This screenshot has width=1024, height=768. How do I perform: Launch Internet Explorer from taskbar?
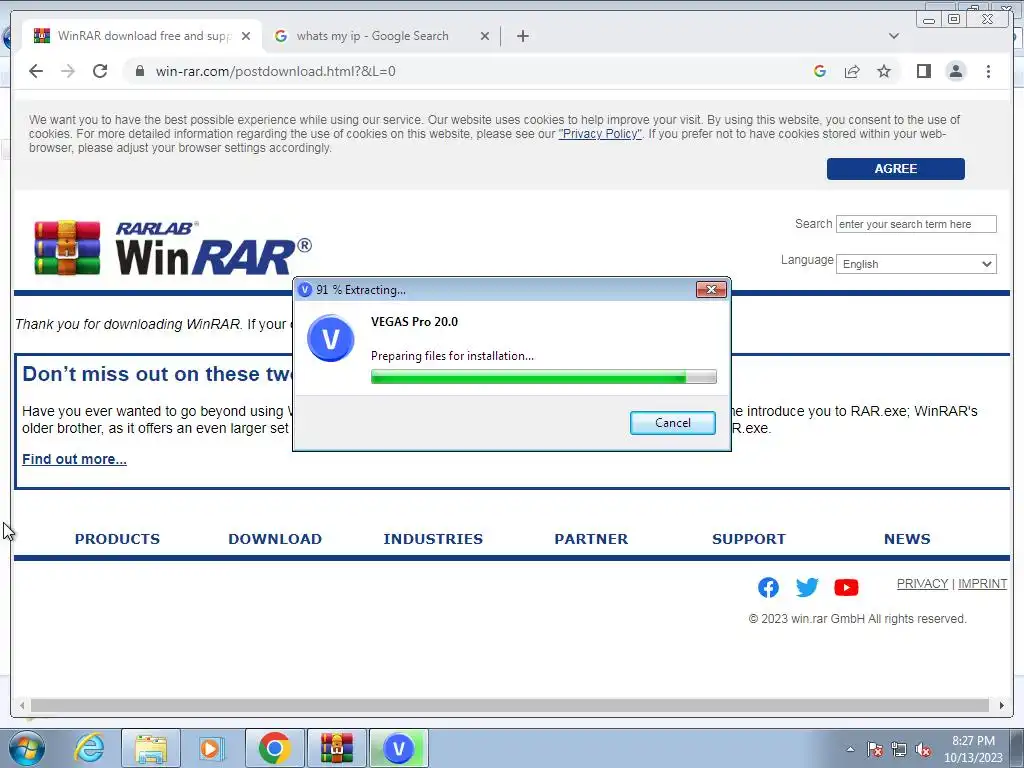pyautogui.click(x=89, y=748)
